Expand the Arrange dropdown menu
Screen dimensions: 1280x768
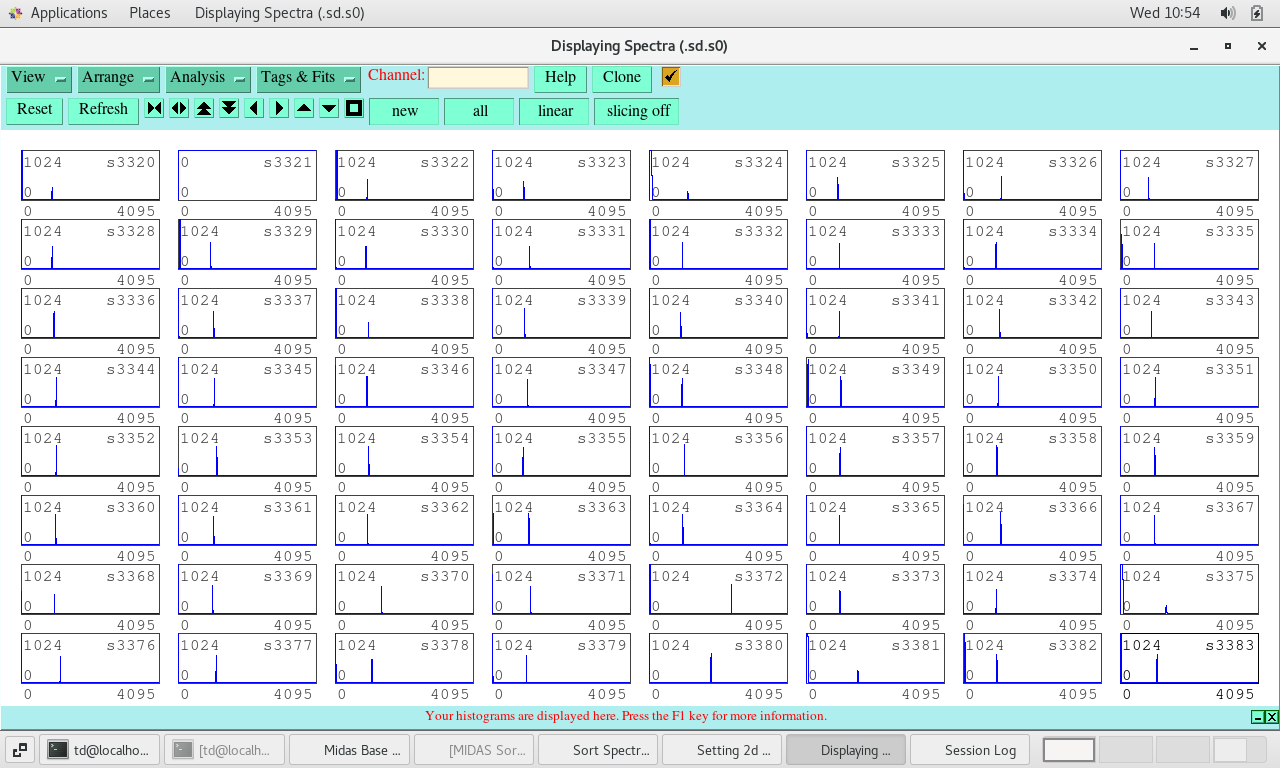tap(118, 78)
